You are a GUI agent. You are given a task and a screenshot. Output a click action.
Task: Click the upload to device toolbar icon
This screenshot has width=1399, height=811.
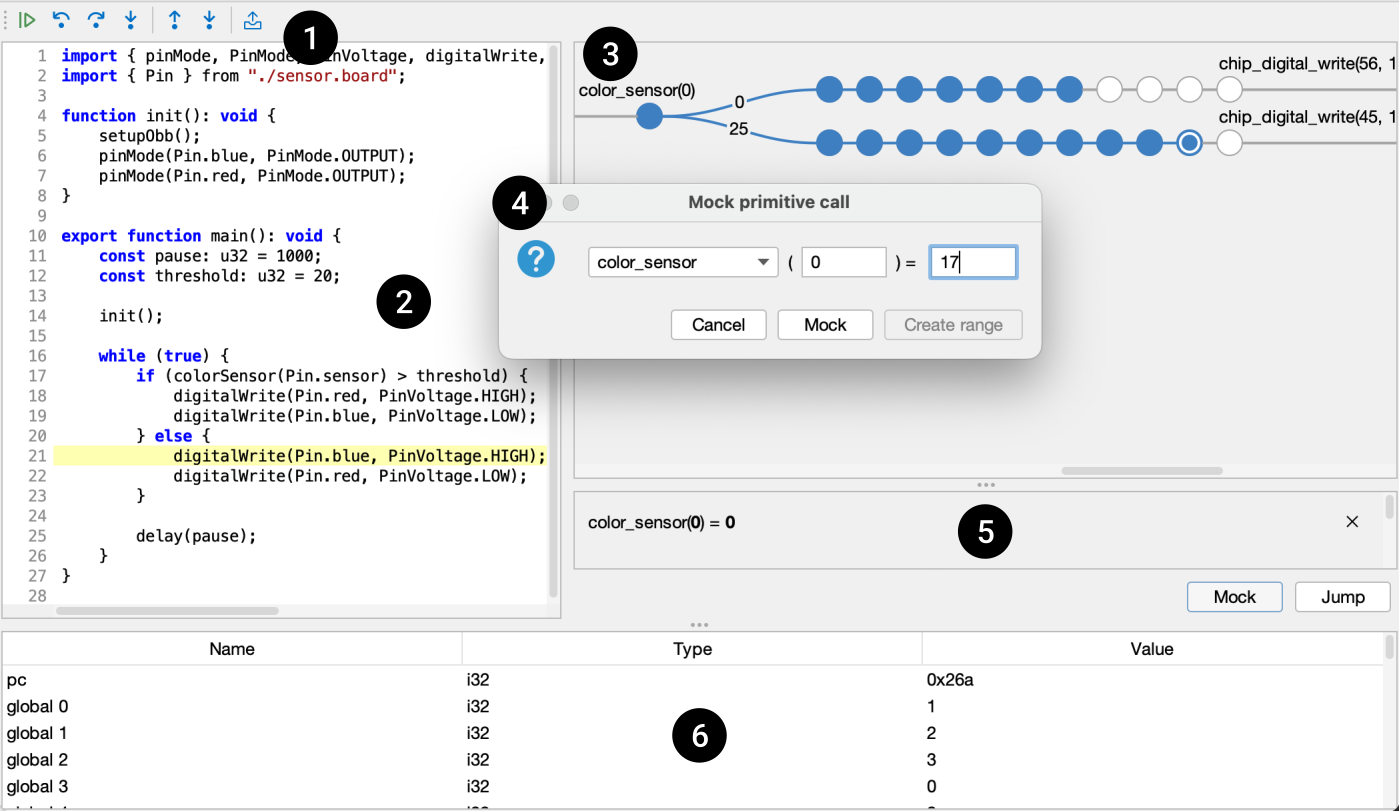(252, 19)
